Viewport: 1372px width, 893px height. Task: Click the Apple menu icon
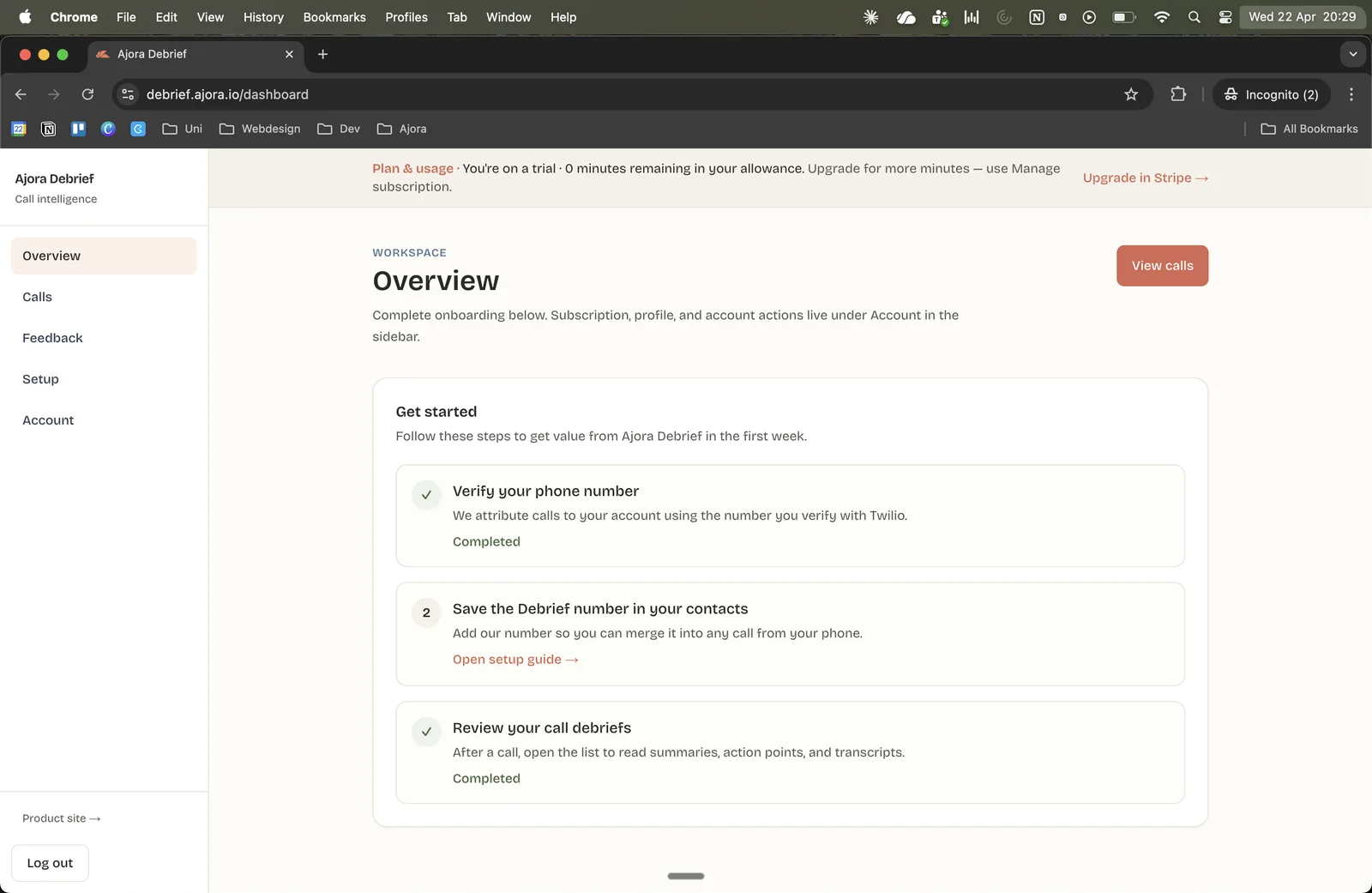25,17
